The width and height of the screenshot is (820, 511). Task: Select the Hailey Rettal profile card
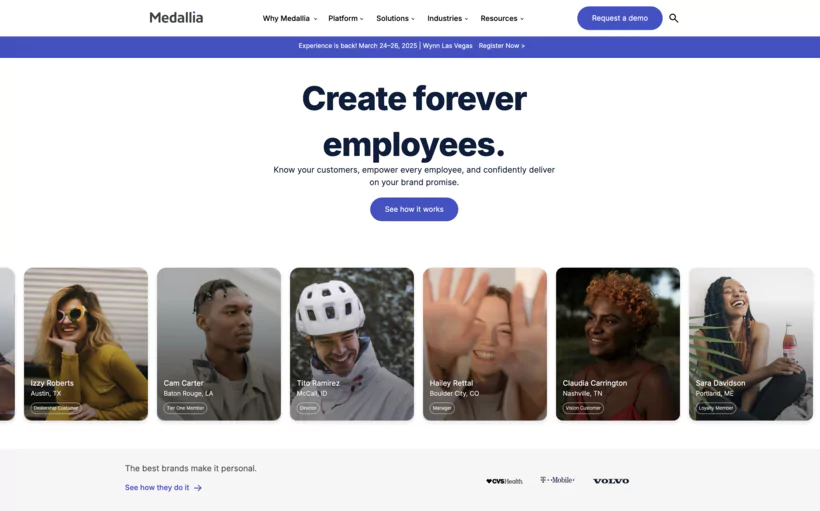[x=485, y=344]
